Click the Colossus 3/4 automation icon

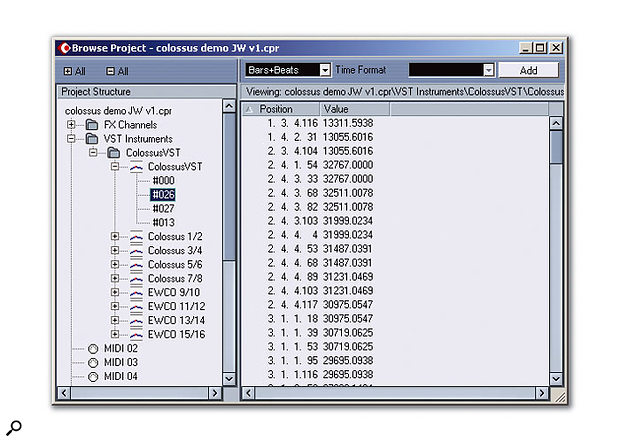pyautogui.click(x=136, y=250)
